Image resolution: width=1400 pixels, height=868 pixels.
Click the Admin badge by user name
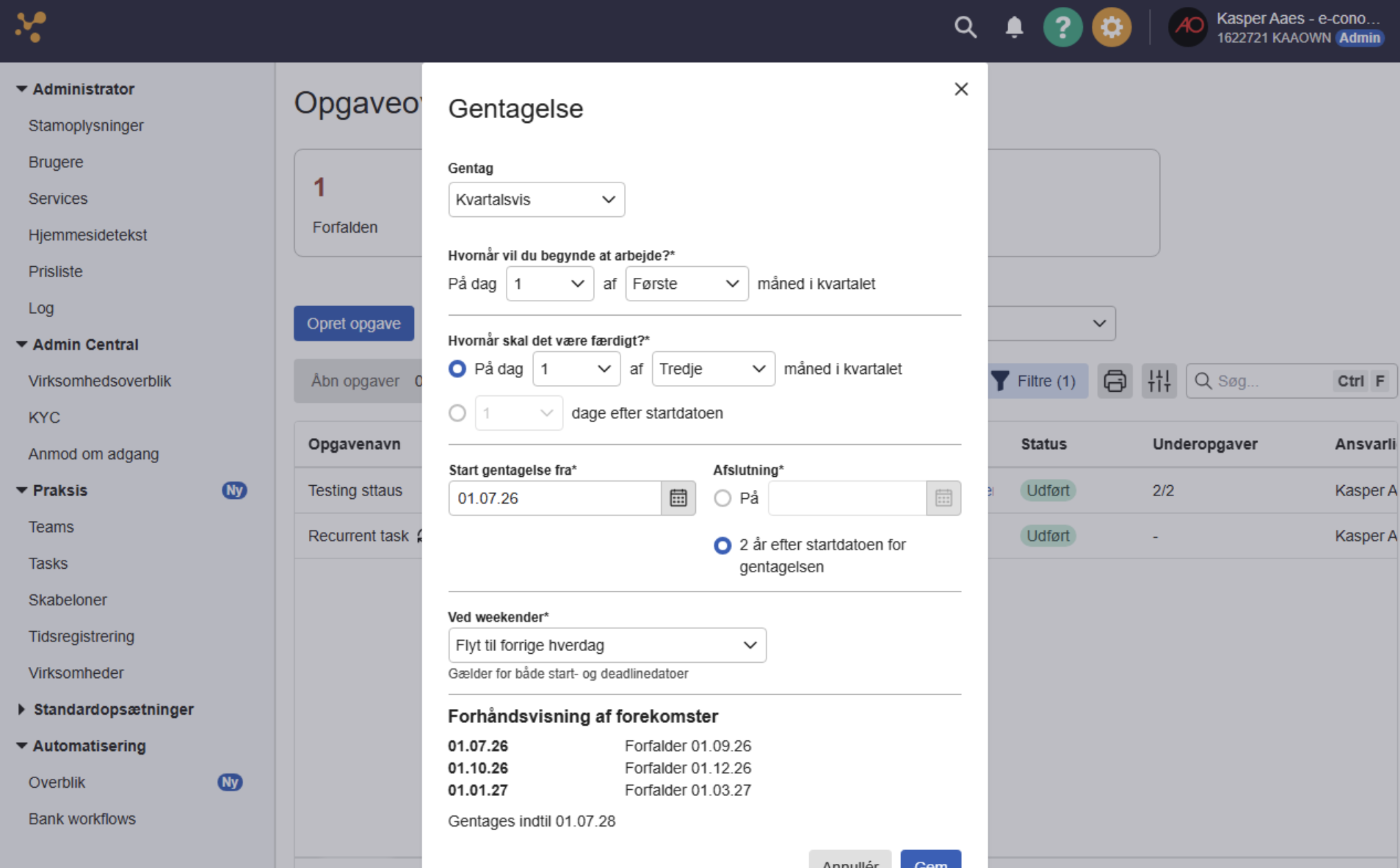click(1359, 38)
